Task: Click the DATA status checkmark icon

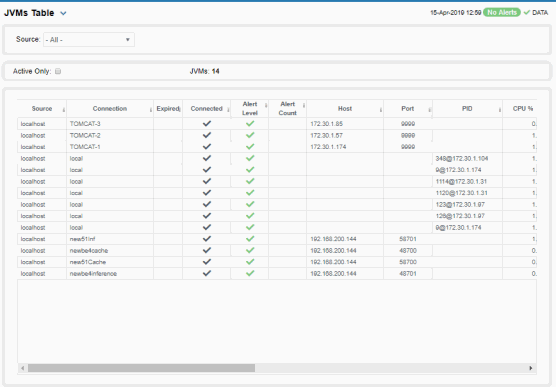Action: pos(527,12)
